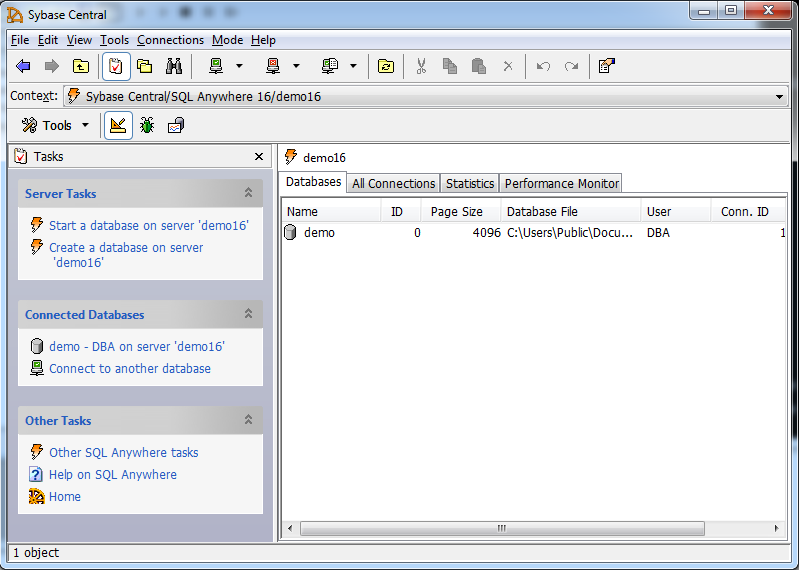The image size is (799, 570).
Task: Open the Mode menu
Action: [227, 40]
